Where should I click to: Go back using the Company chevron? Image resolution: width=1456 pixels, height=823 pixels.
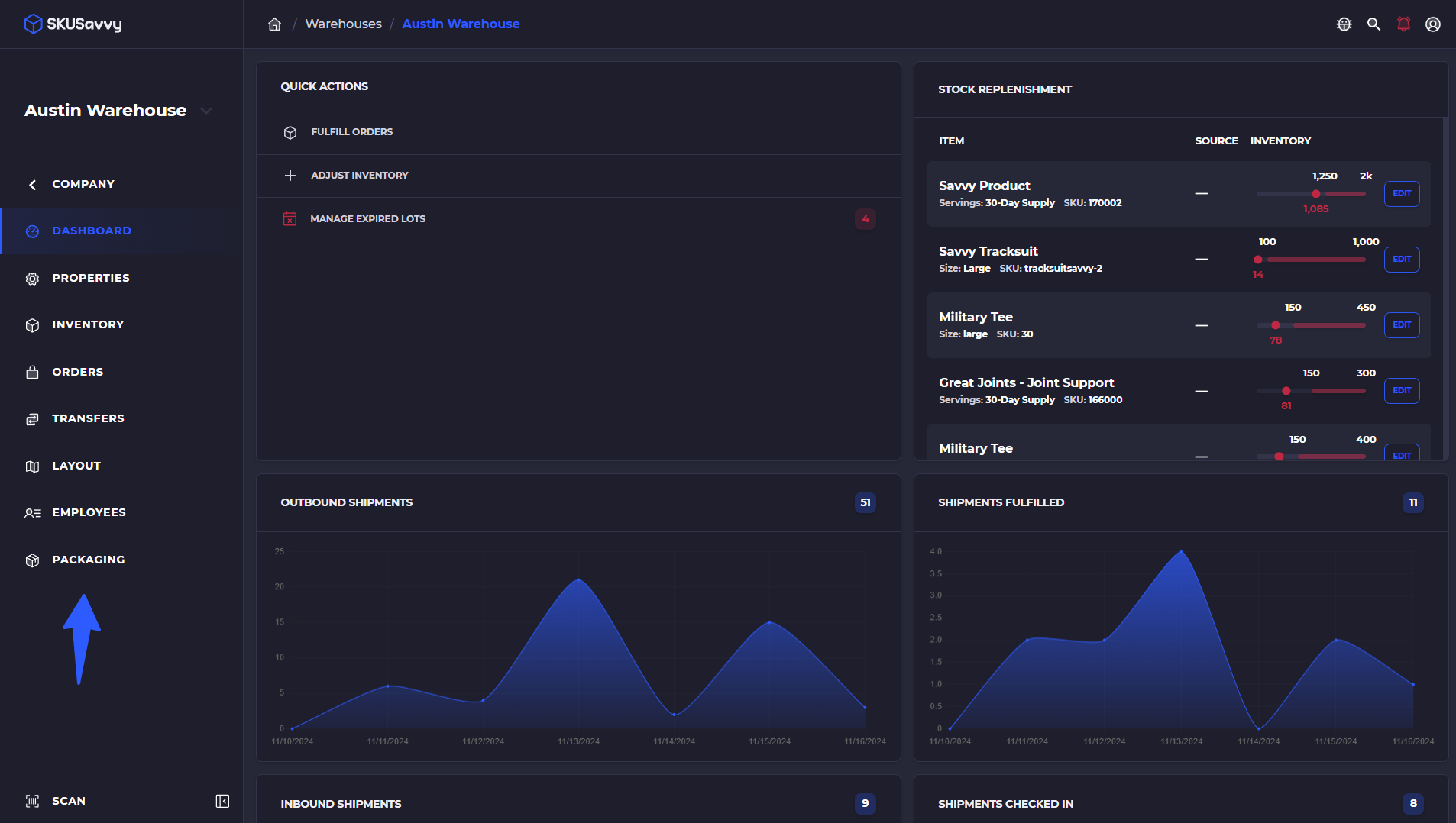coord(32,185)
